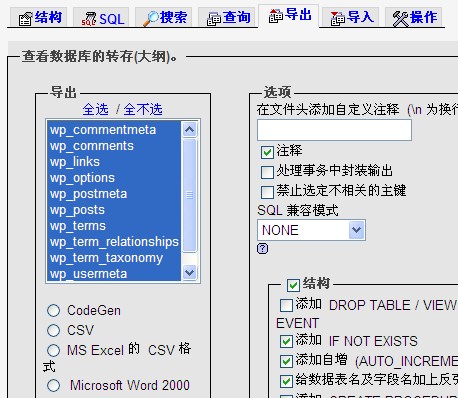Screen dimensions: 458x398
Task: Click the 搜索 magnifier icon
Action: [151, 18]
